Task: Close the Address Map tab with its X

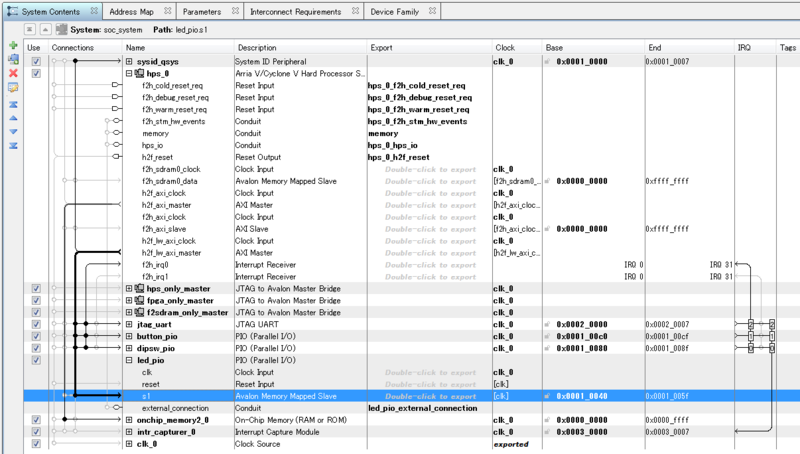Action: pyautogui.click(x=167, y=11)
